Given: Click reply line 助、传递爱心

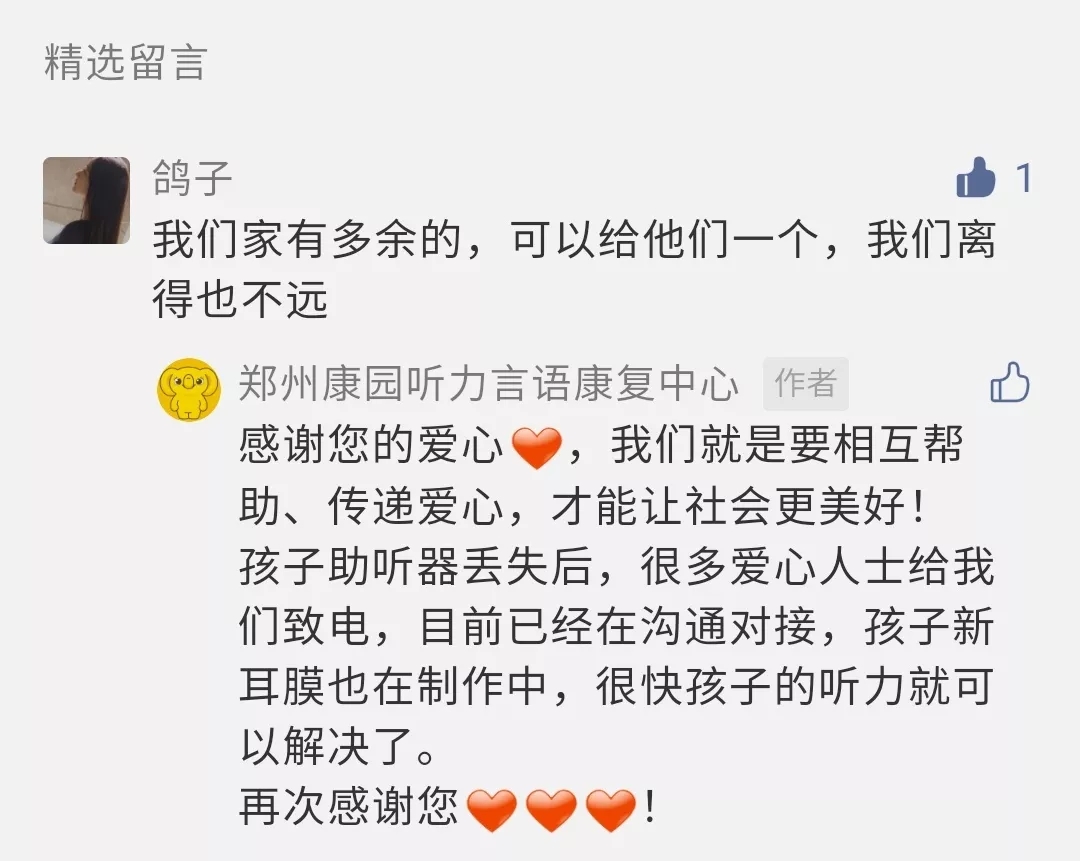Looking at the screenshot, I should (x=371, y=506).
